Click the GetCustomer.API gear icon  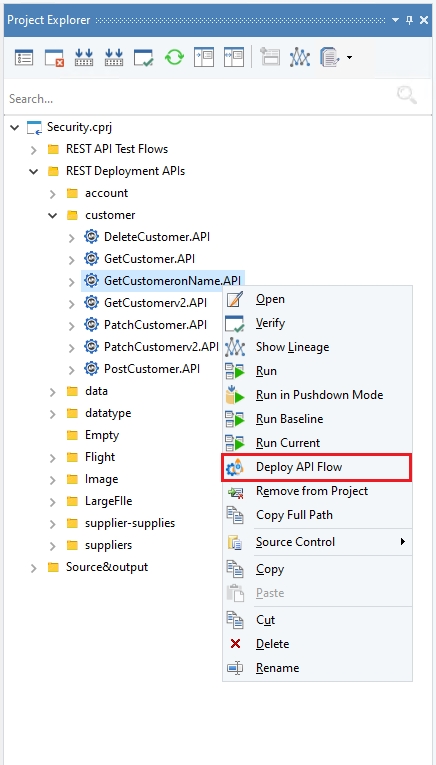pos(91,259)
